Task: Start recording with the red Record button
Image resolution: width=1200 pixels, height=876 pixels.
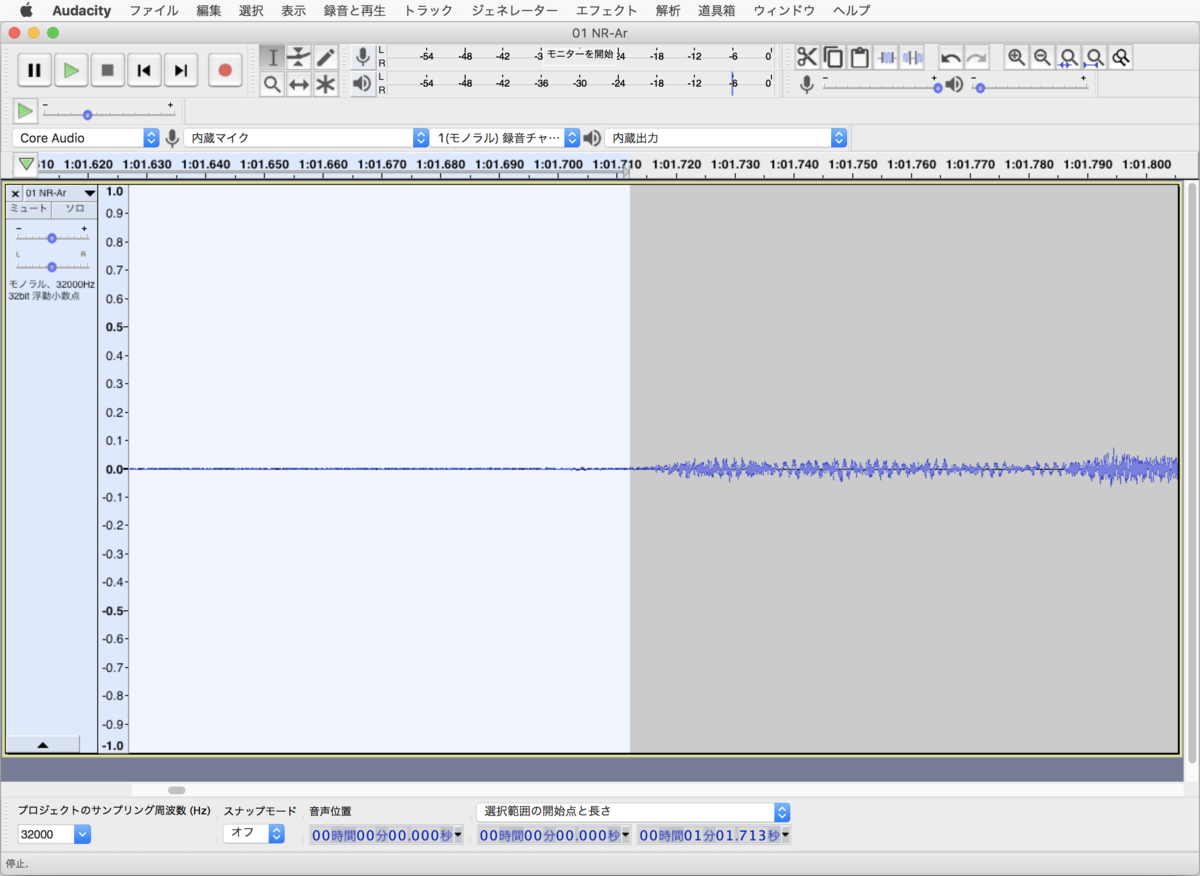Action: (x=225, y=70)
